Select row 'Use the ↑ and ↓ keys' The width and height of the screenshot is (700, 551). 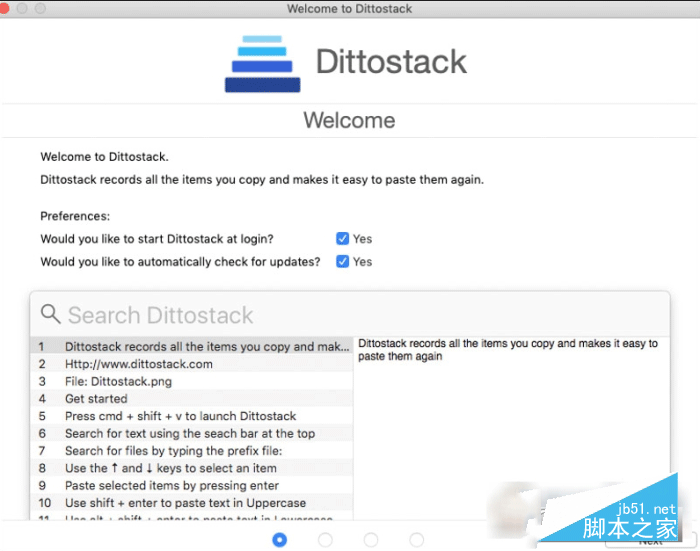click(192, 468)
